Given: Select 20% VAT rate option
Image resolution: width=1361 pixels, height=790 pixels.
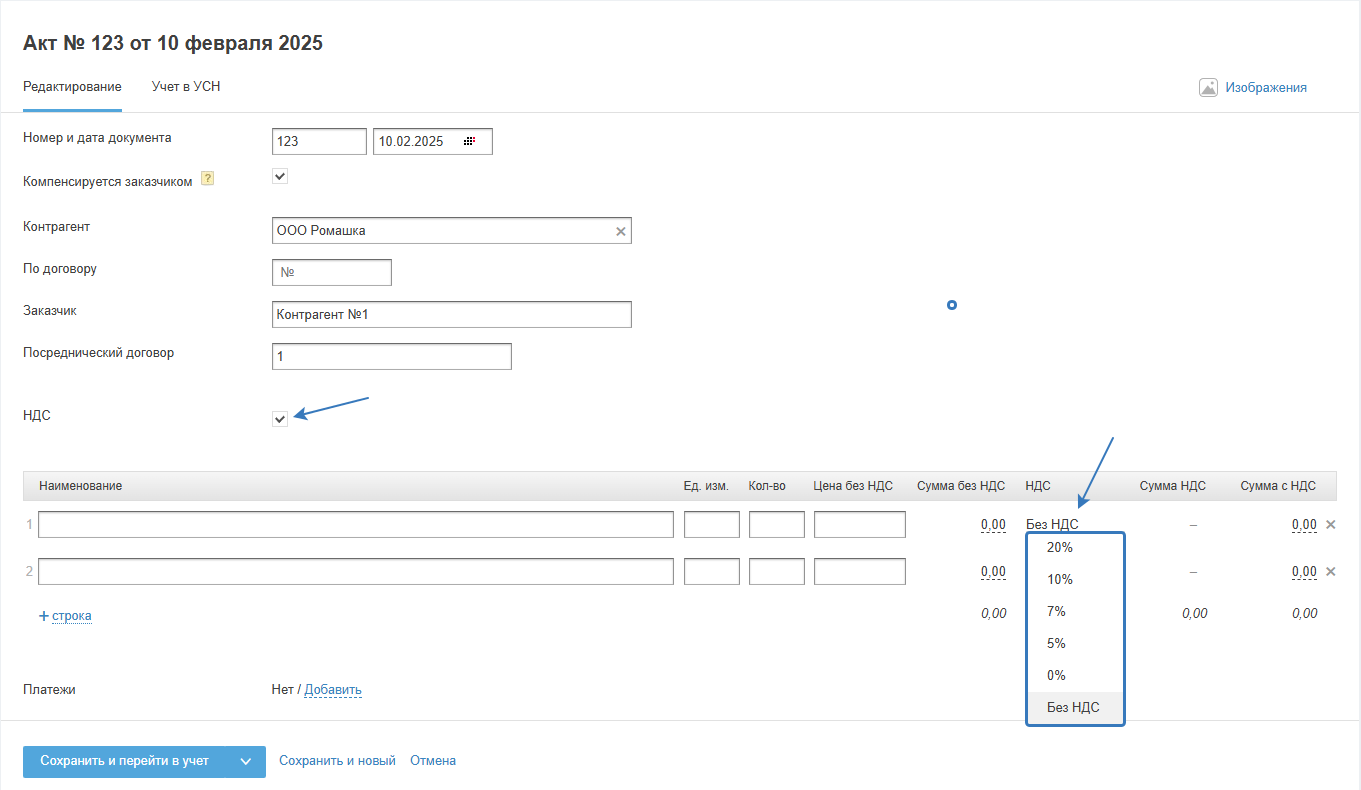Looking at the screenshot, I should tap(1059, 547).
